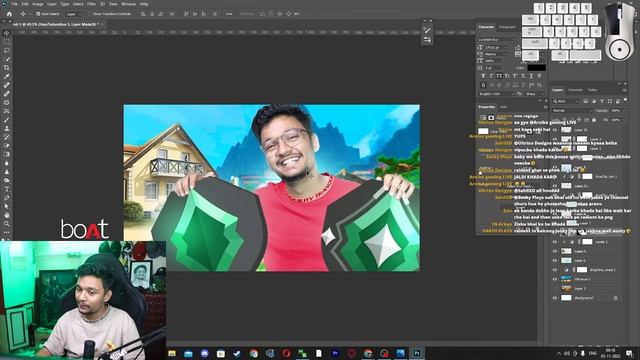Filter layers by pixel layers icon

click(x=585, y=101)
